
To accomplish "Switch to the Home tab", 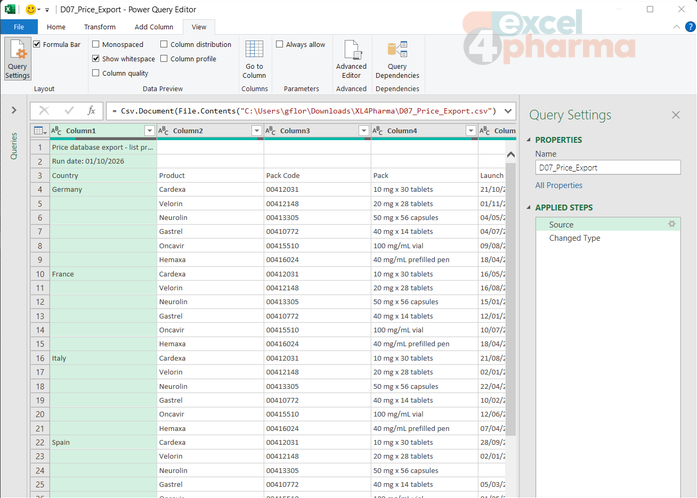I will click(x=56, y=27).
